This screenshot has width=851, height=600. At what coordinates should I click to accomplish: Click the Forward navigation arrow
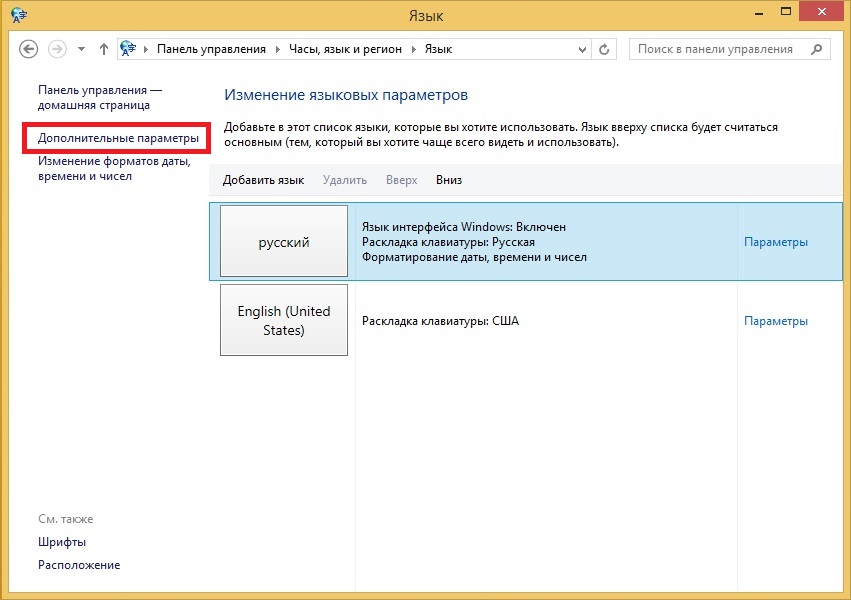(x=58, y=49)
